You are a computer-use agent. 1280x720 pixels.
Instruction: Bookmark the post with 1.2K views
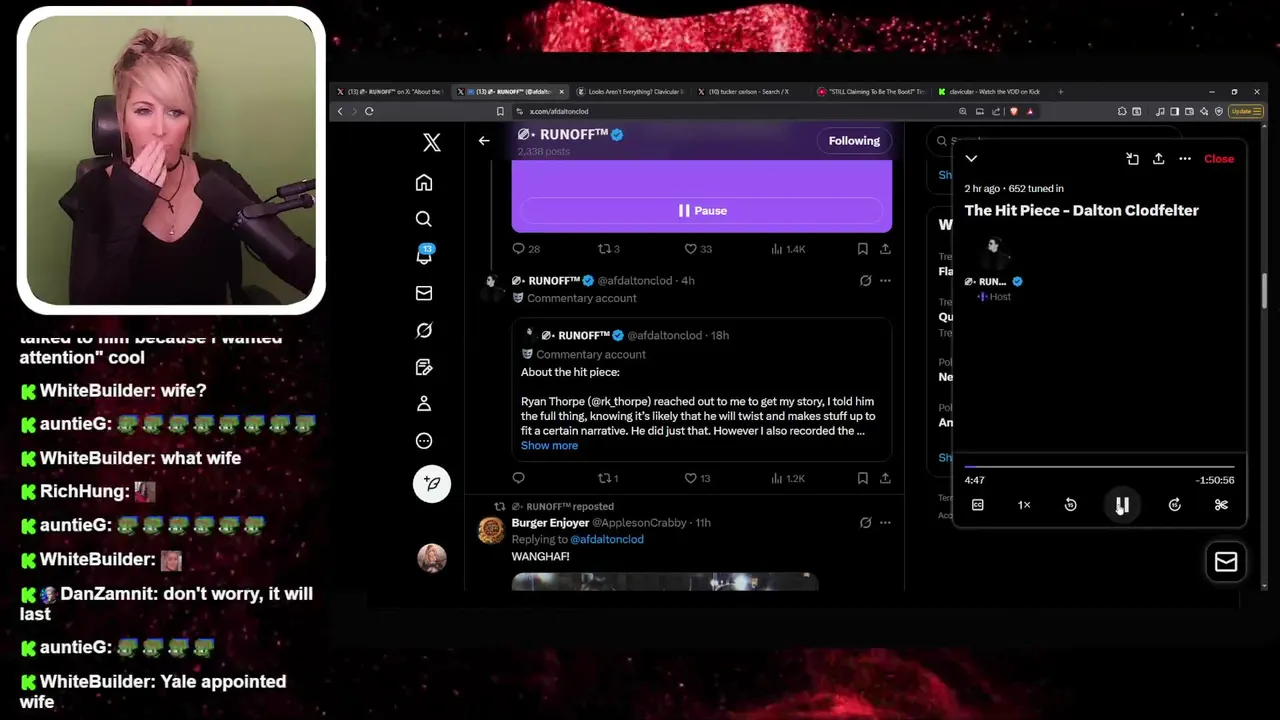click(x=862, y=479)
